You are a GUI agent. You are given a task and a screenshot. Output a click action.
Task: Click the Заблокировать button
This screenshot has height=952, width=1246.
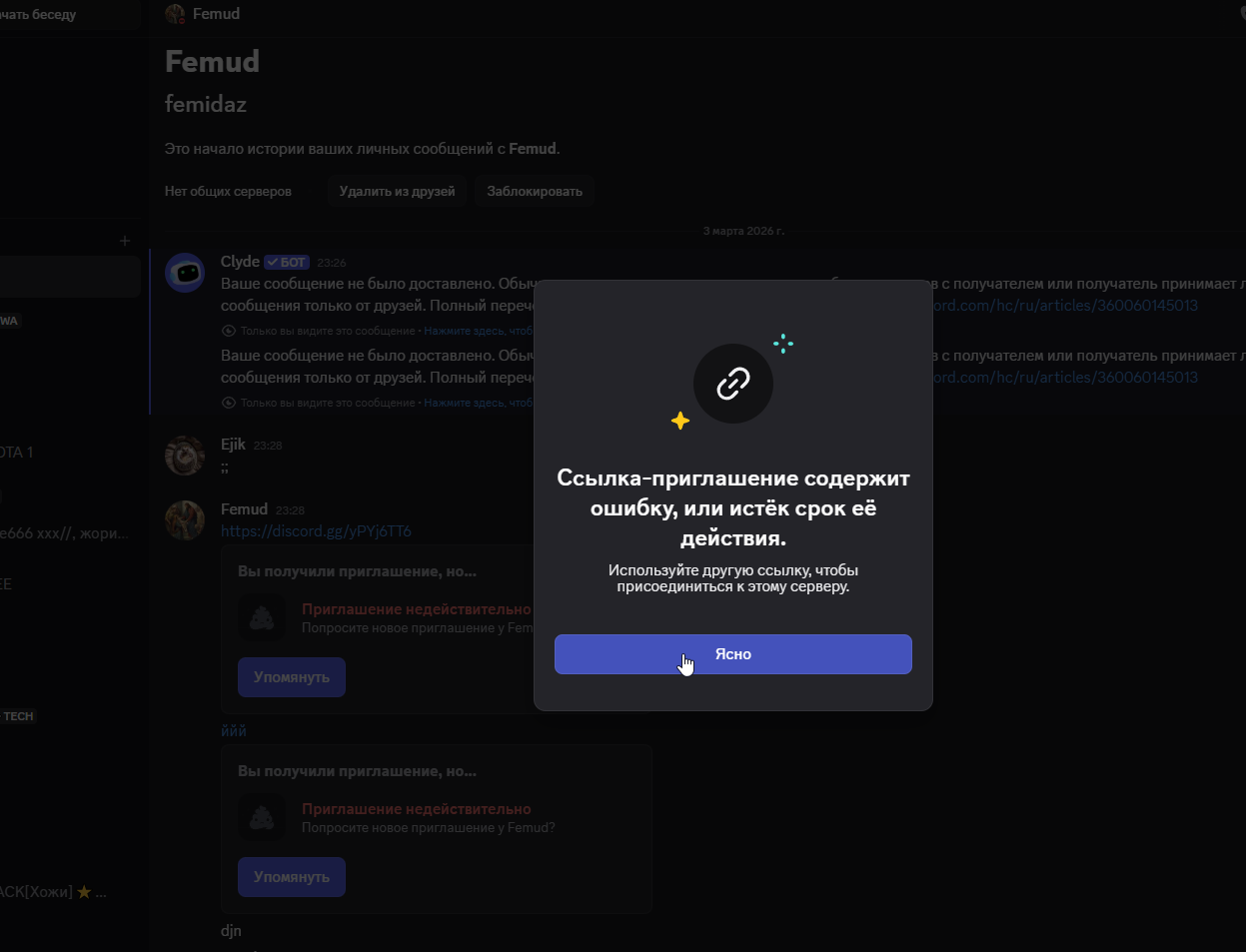pos(535,191)
